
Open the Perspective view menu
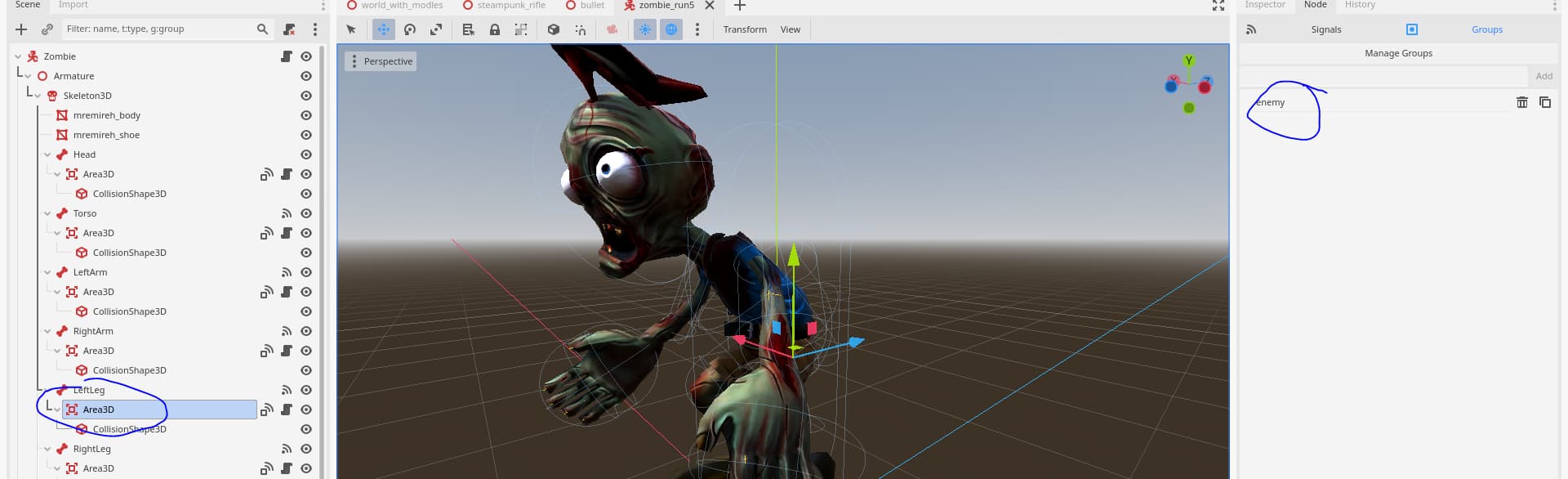tap(381, 61)
